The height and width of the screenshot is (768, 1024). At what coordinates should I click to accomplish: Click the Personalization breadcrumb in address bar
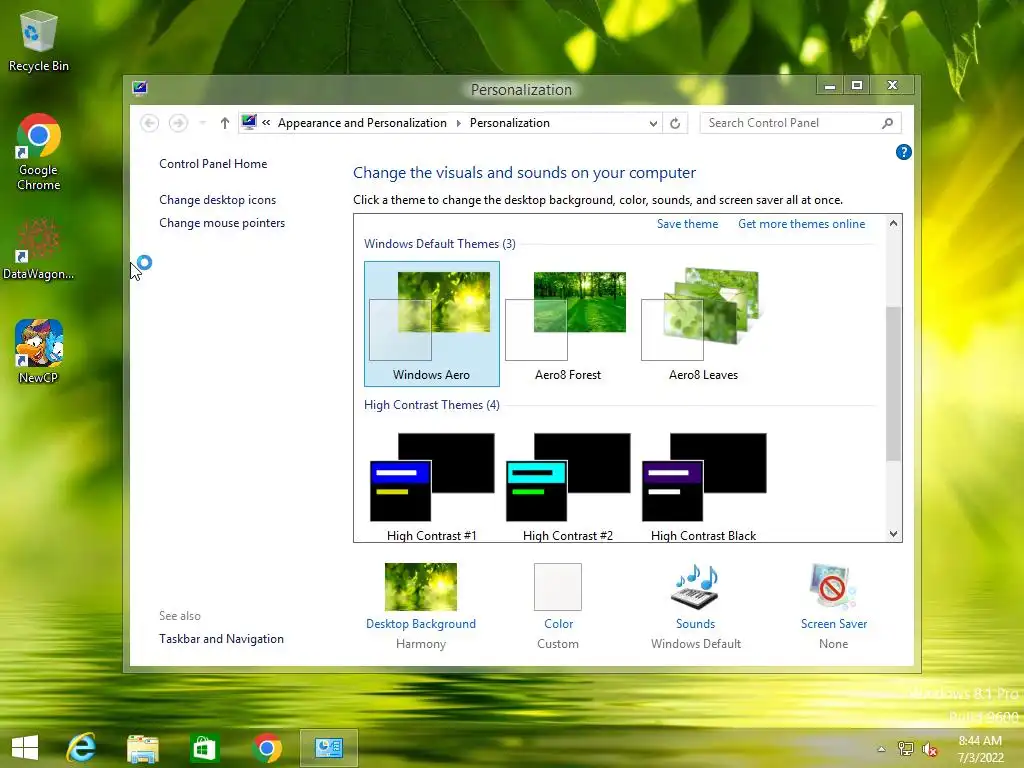[509, 123]
